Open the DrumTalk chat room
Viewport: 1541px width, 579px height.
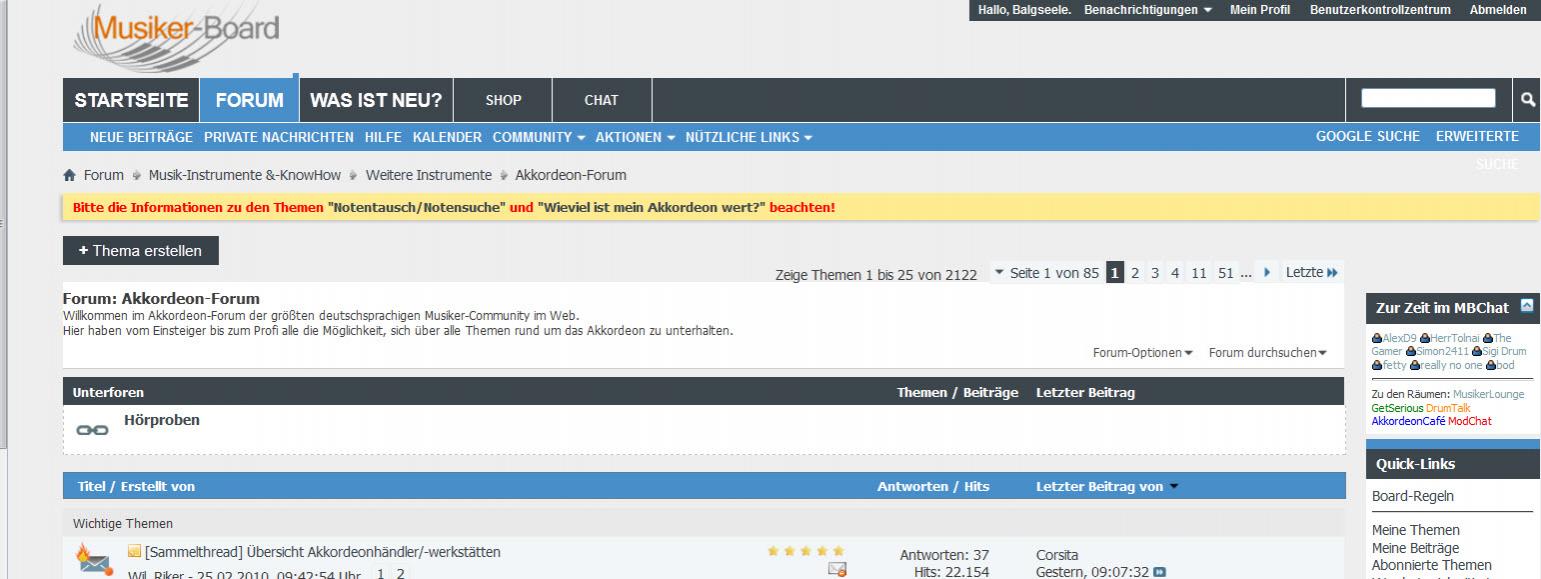click(x=1448, y=408)
